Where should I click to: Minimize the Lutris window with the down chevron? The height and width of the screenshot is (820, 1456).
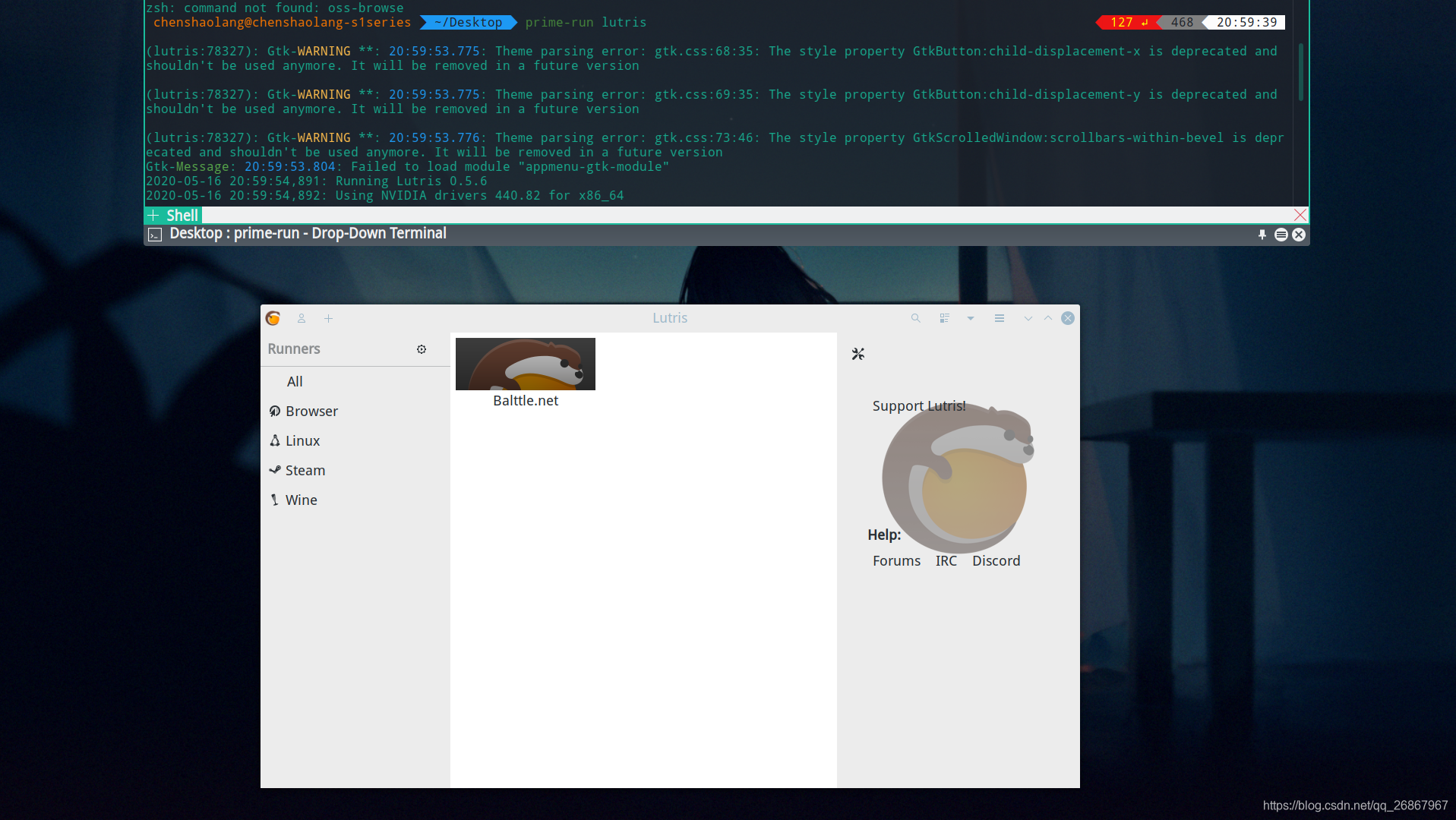point(1028,319)
